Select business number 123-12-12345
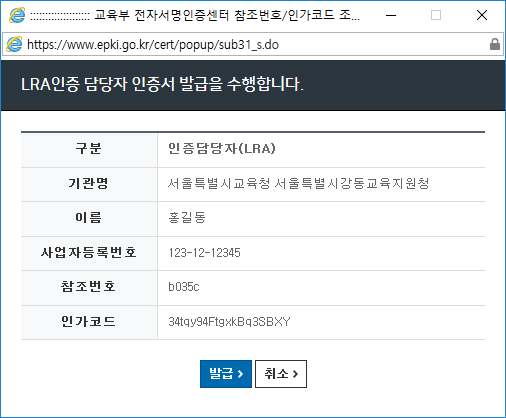Screen dimensions: 506x418 click(204, 252)
